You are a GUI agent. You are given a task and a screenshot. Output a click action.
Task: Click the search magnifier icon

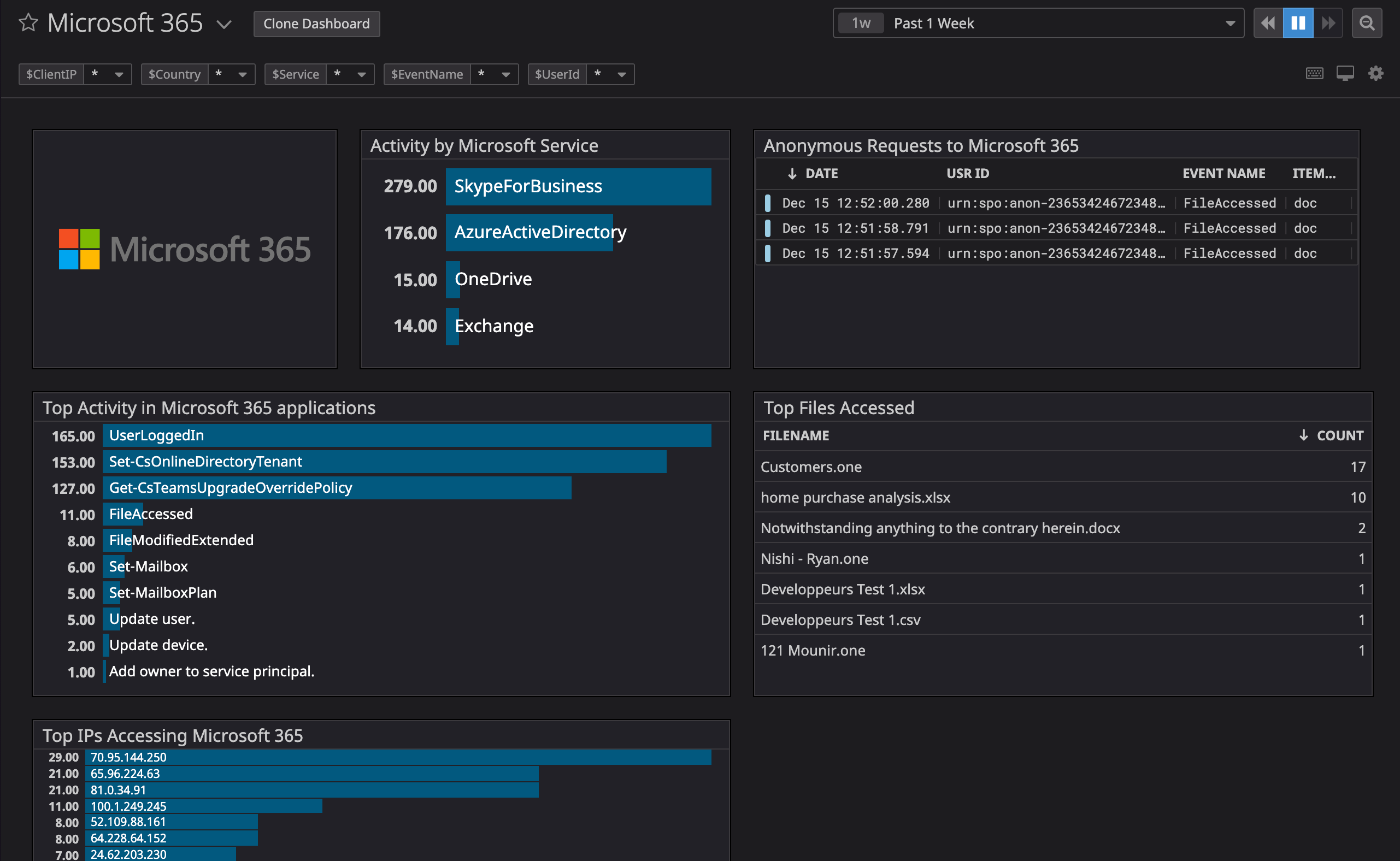[1367, 23]
